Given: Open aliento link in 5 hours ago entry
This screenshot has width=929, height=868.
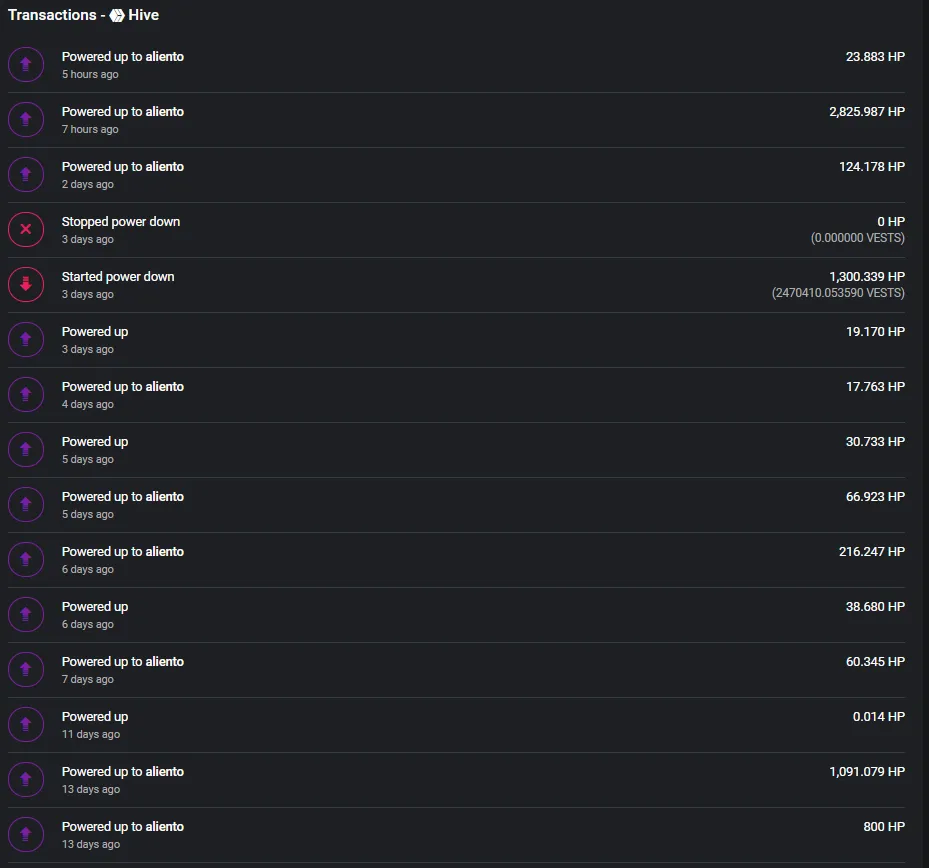Looking at the screenshot, I should [x=165, y=57].
